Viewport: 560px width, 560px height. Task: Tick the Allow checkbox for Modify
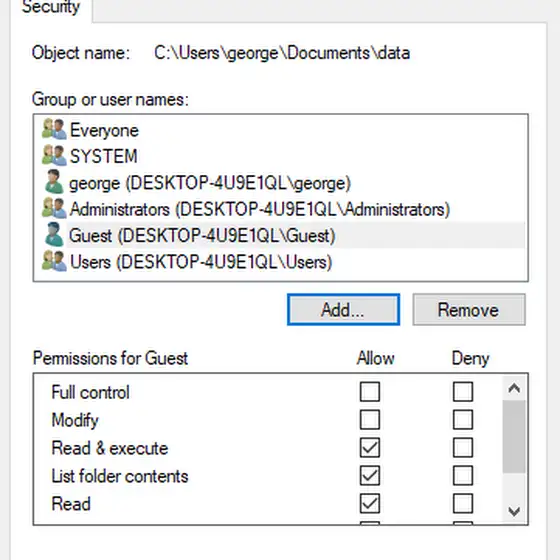click(370, 420)
